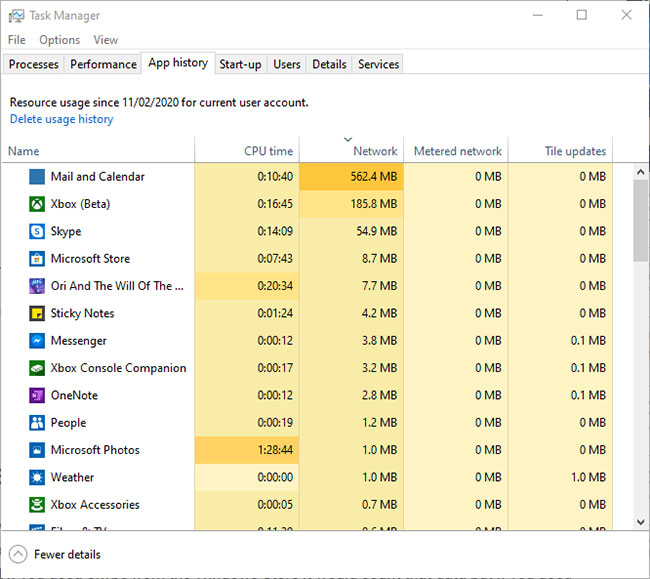
Task: Switch to the Services tab
Action: [x=378, y=64]
